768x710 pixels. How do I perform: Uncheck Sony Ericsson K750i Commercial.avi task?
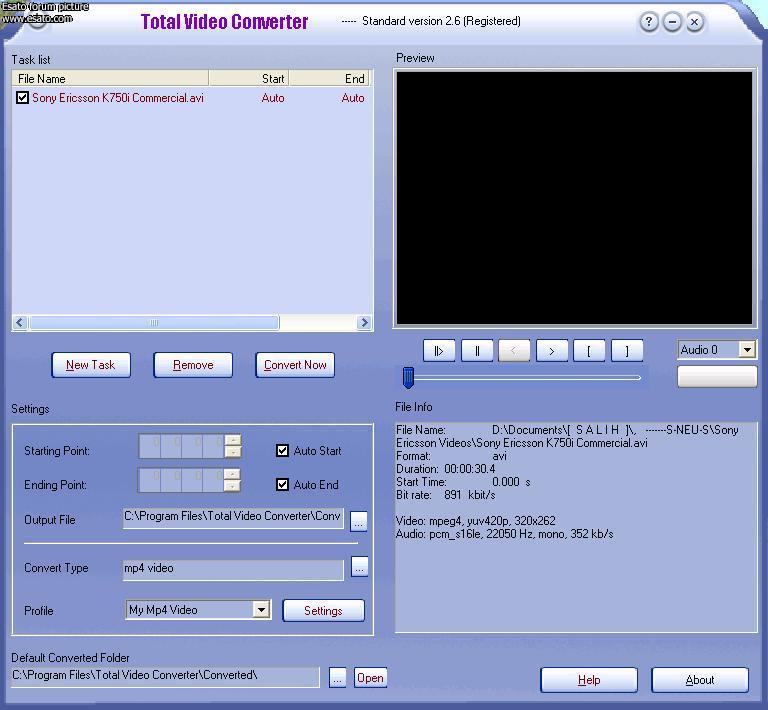point(22,97)
